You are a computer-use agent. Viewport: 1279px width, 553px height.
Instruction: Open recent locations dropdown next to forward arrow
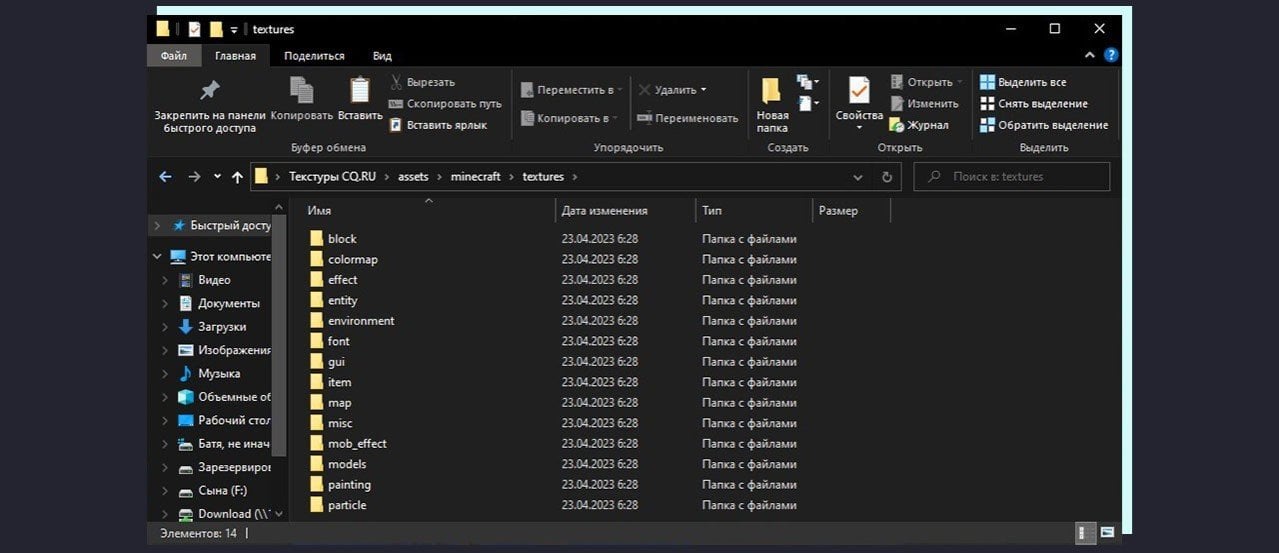[217, 177]
